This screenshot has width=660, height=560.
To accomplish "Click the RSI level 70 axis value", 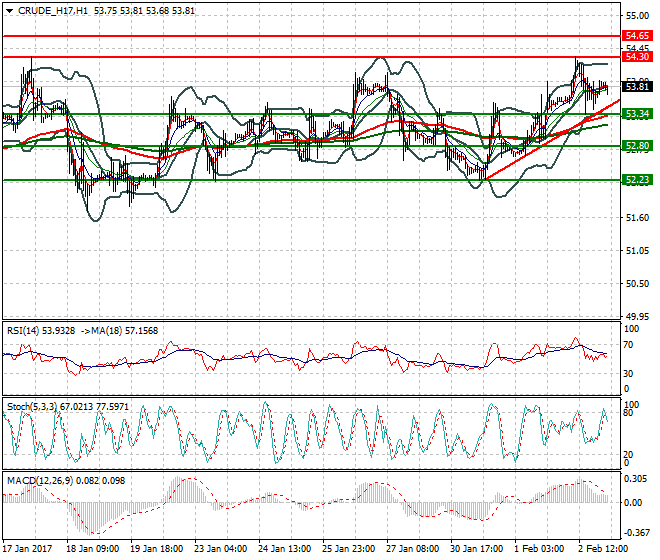I will tap(628, 345).
